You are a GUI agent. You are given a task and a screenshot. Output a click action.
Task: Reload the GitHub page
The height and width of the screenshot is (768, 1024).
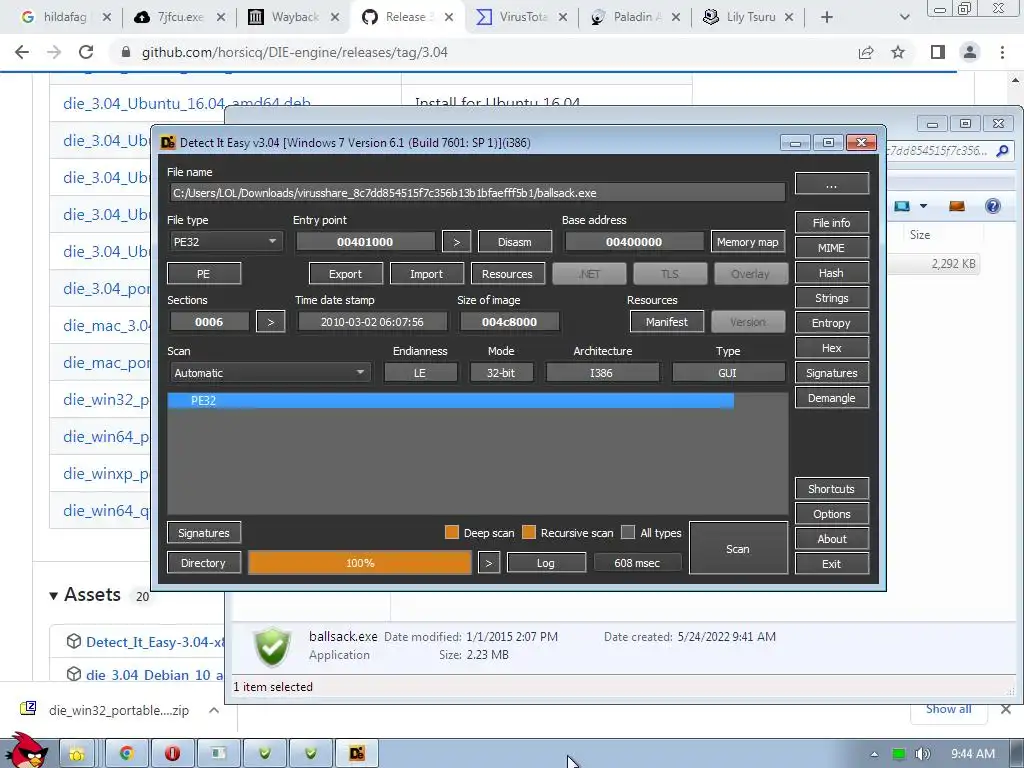pos(86,52)
